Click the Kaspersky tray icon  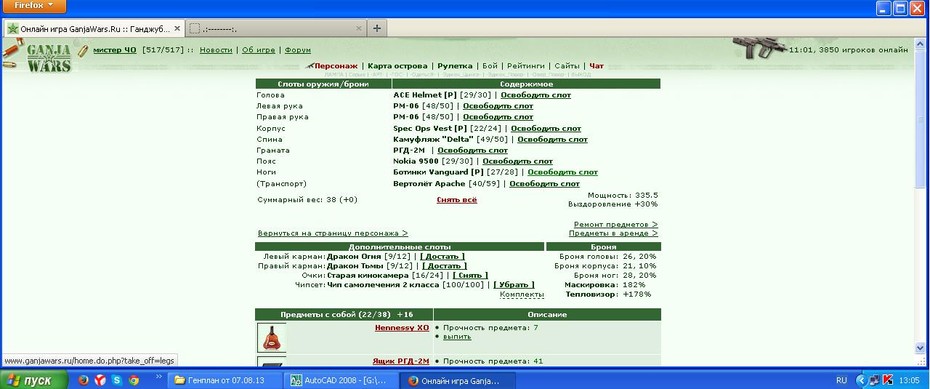pos(888,380)
